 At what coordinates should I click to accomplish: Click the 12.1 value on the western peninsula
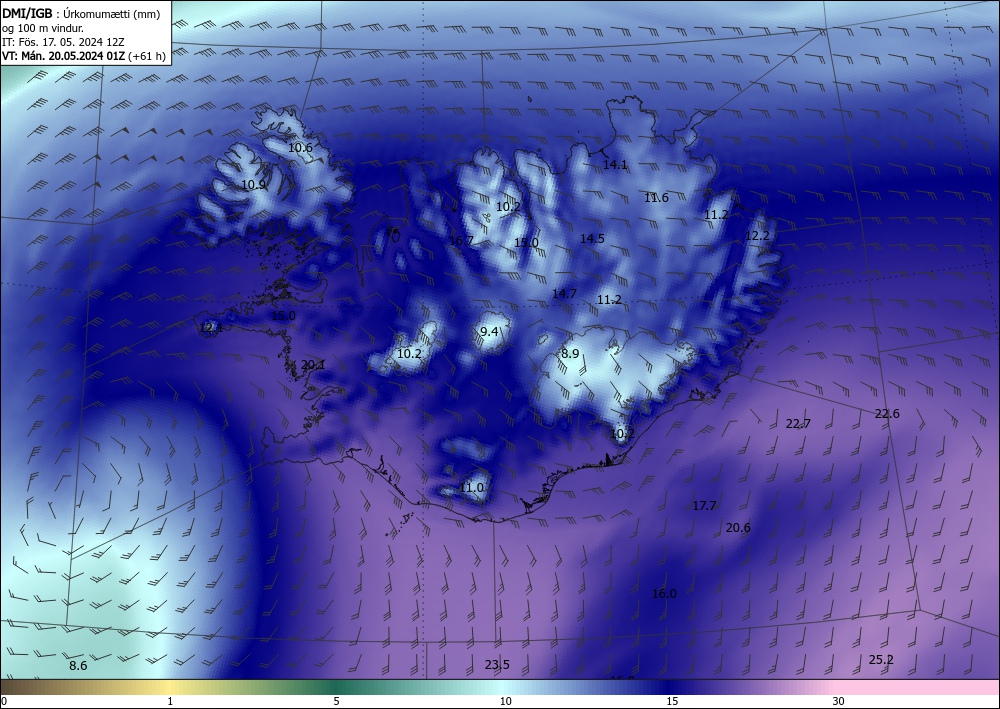click(211, 328)
